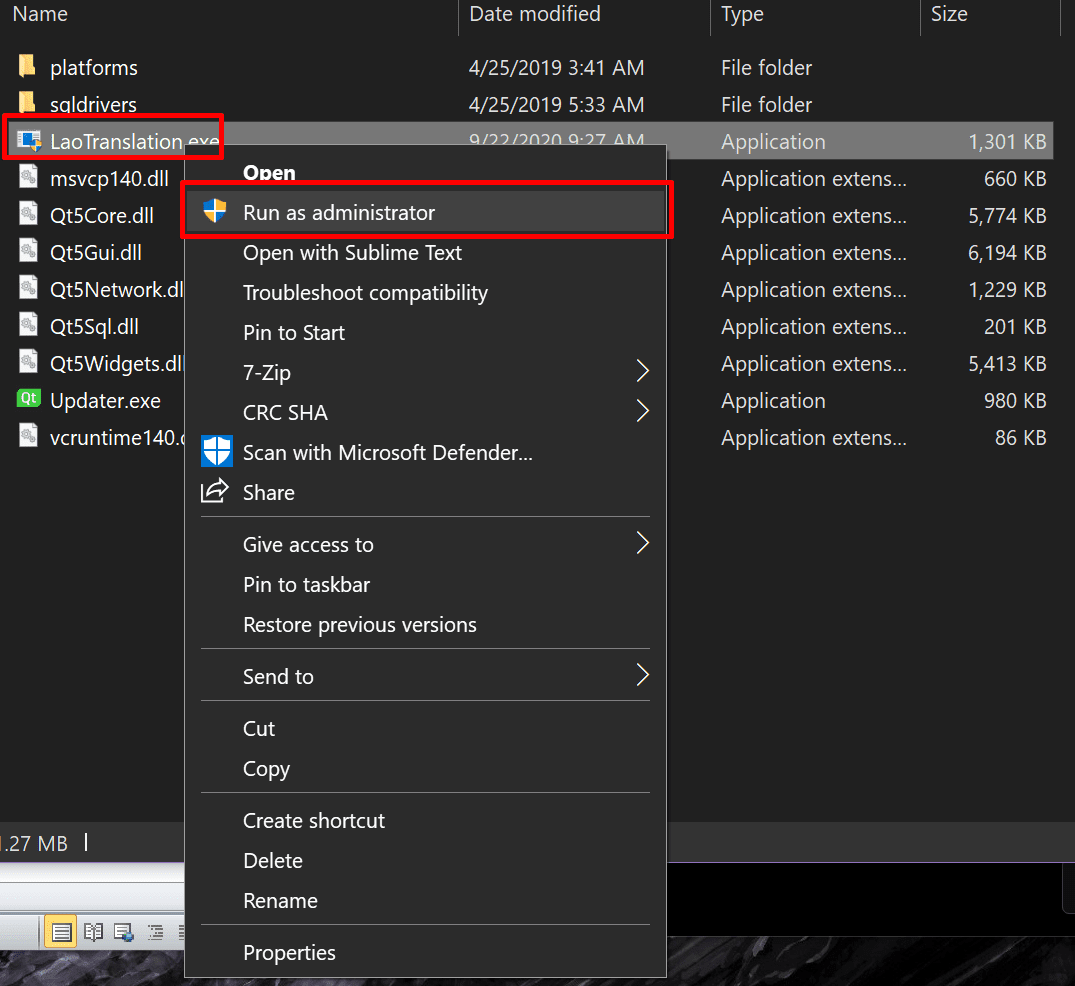Select the Qt icon of Updater.exe

29,400
